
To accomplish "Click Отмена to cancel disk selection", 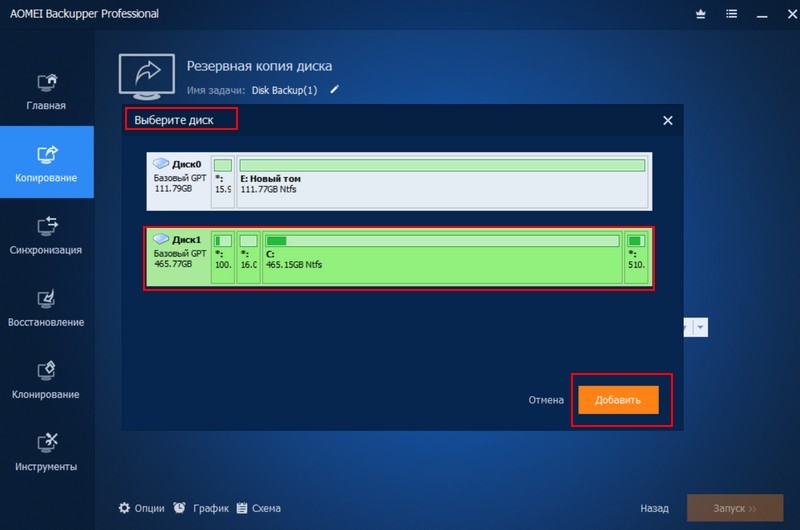I will click(546, 400).
